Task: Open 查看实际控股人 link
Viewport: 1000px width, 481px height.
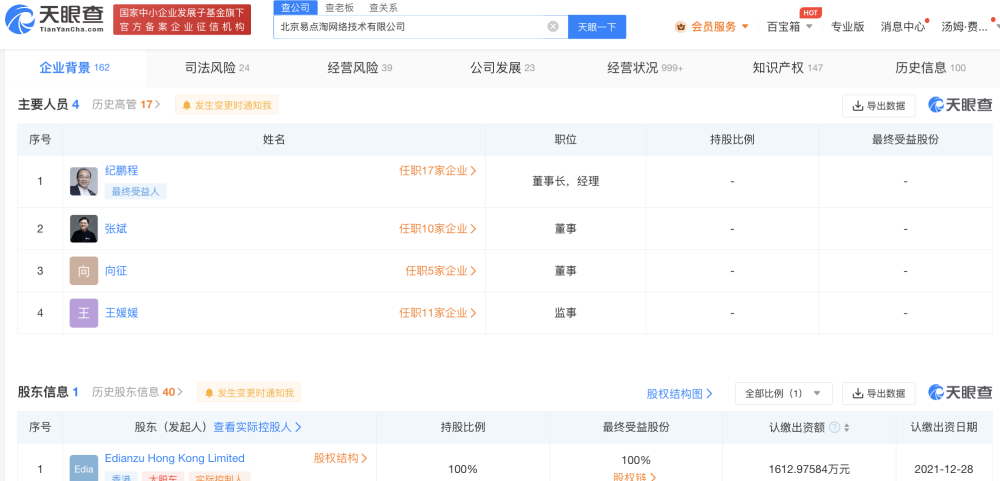Action: 257,427
